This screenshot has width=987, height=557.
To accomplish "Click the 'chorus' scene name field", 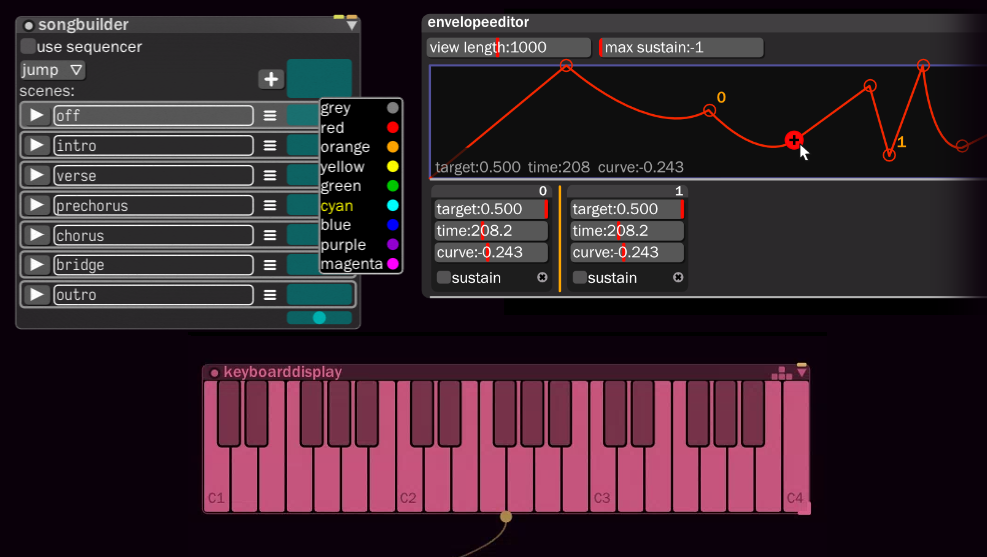I will 154,235.
